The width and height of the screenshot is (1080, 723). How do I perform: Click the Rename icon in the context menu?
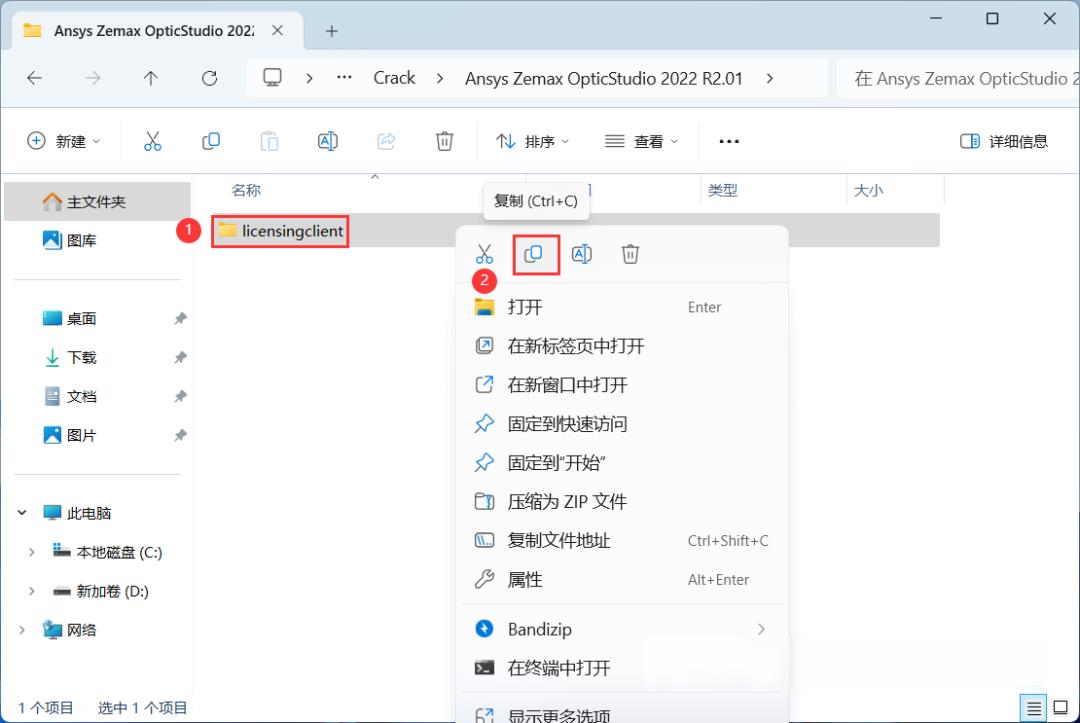point(582,254)
